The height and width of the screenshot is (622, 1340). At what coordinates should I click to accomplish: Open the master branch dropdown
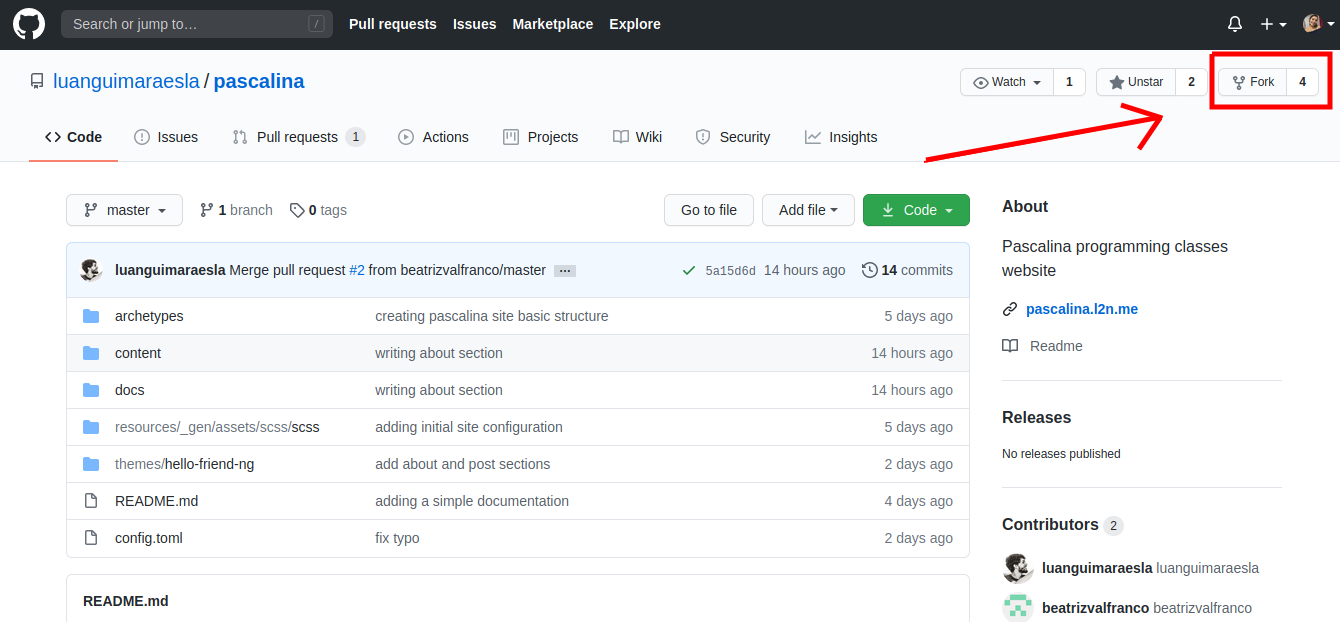click(125, 210)
